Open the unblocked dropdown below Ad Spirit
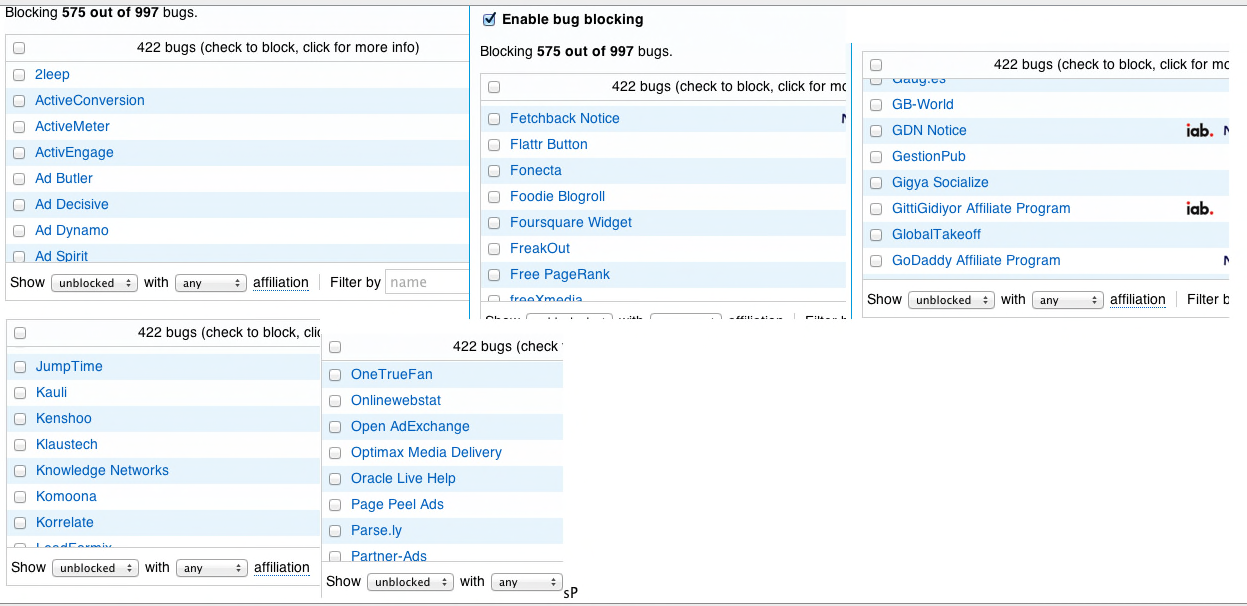This screenshot has height=606, width=1247. point(96,283)
